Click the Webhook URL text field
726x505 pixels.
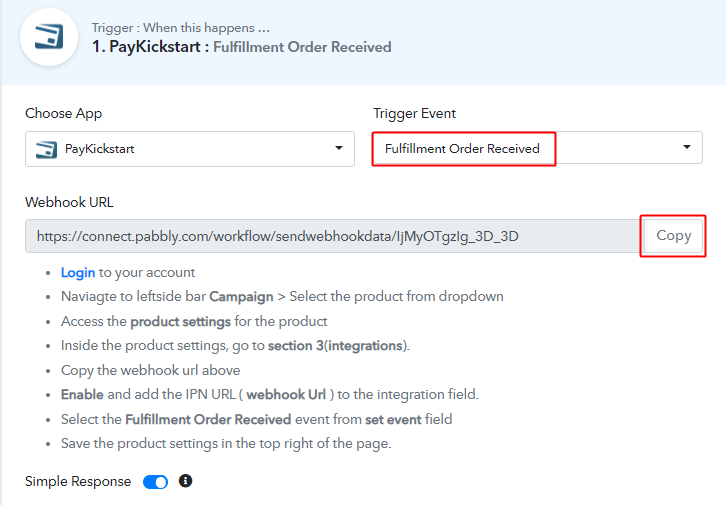334,236
